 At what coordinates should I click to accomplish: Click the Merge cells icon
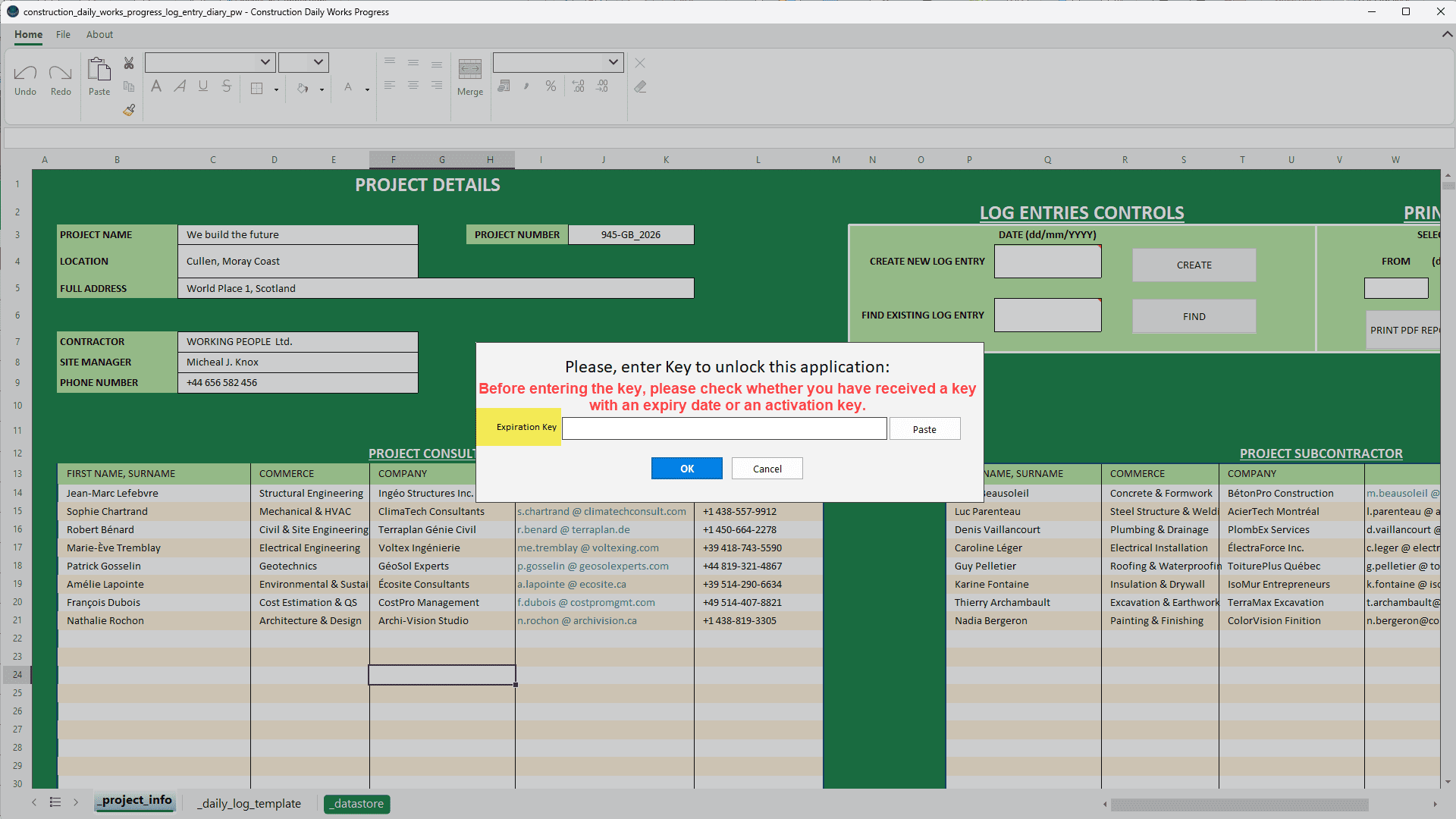469,70
